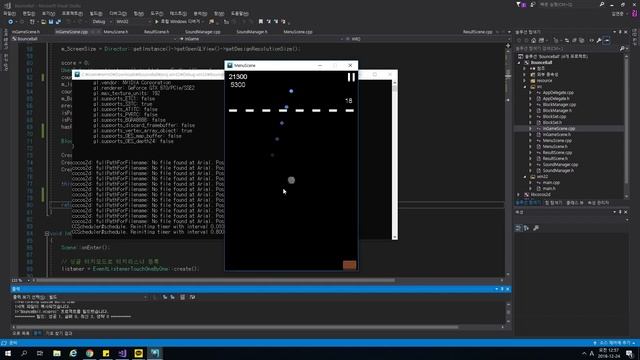The image size is (640, 360).
Task: Open the 빌드 (Build) menu
Action: point(96,13)
